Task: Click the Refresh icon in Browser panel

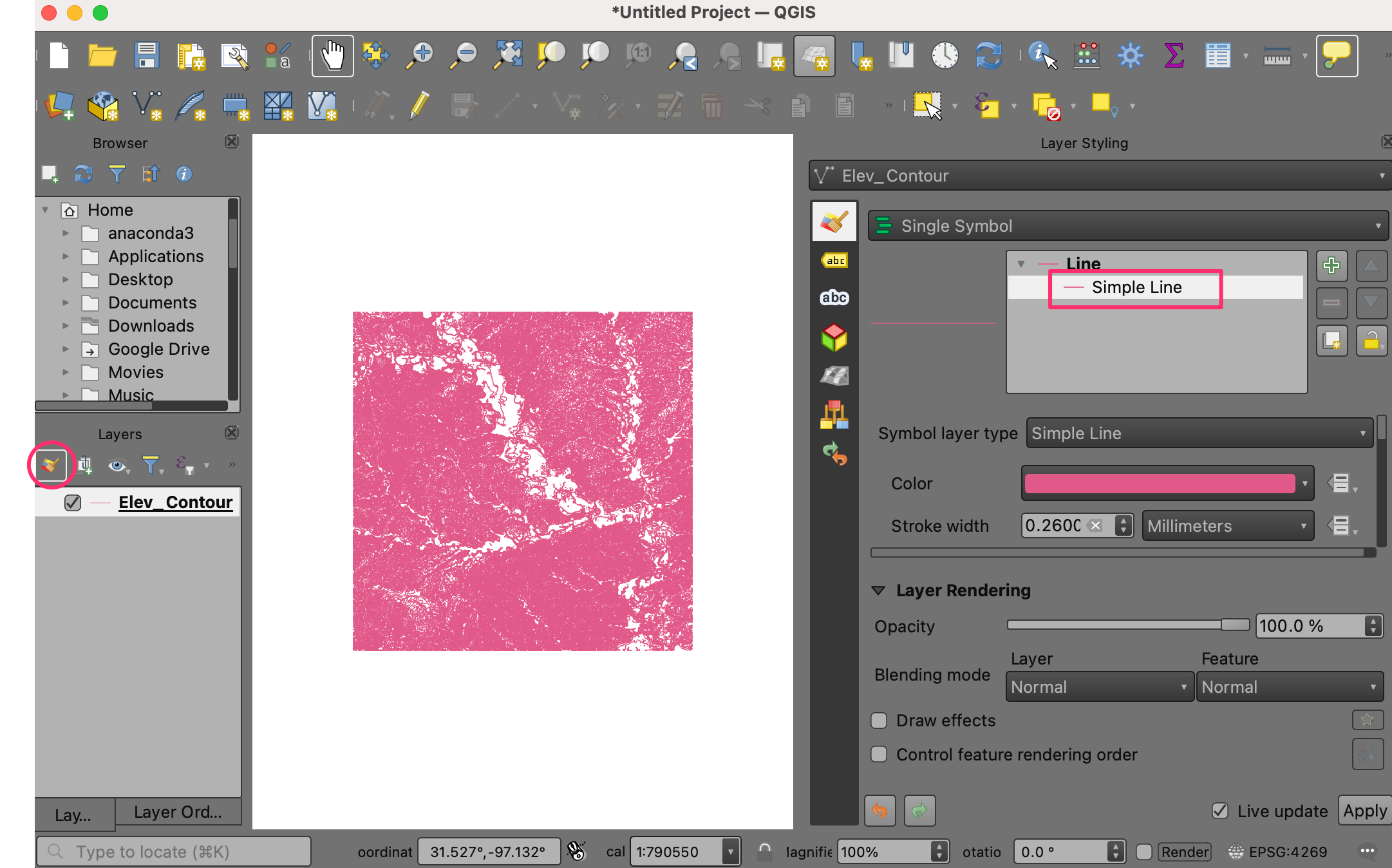Action: [83, 174]
